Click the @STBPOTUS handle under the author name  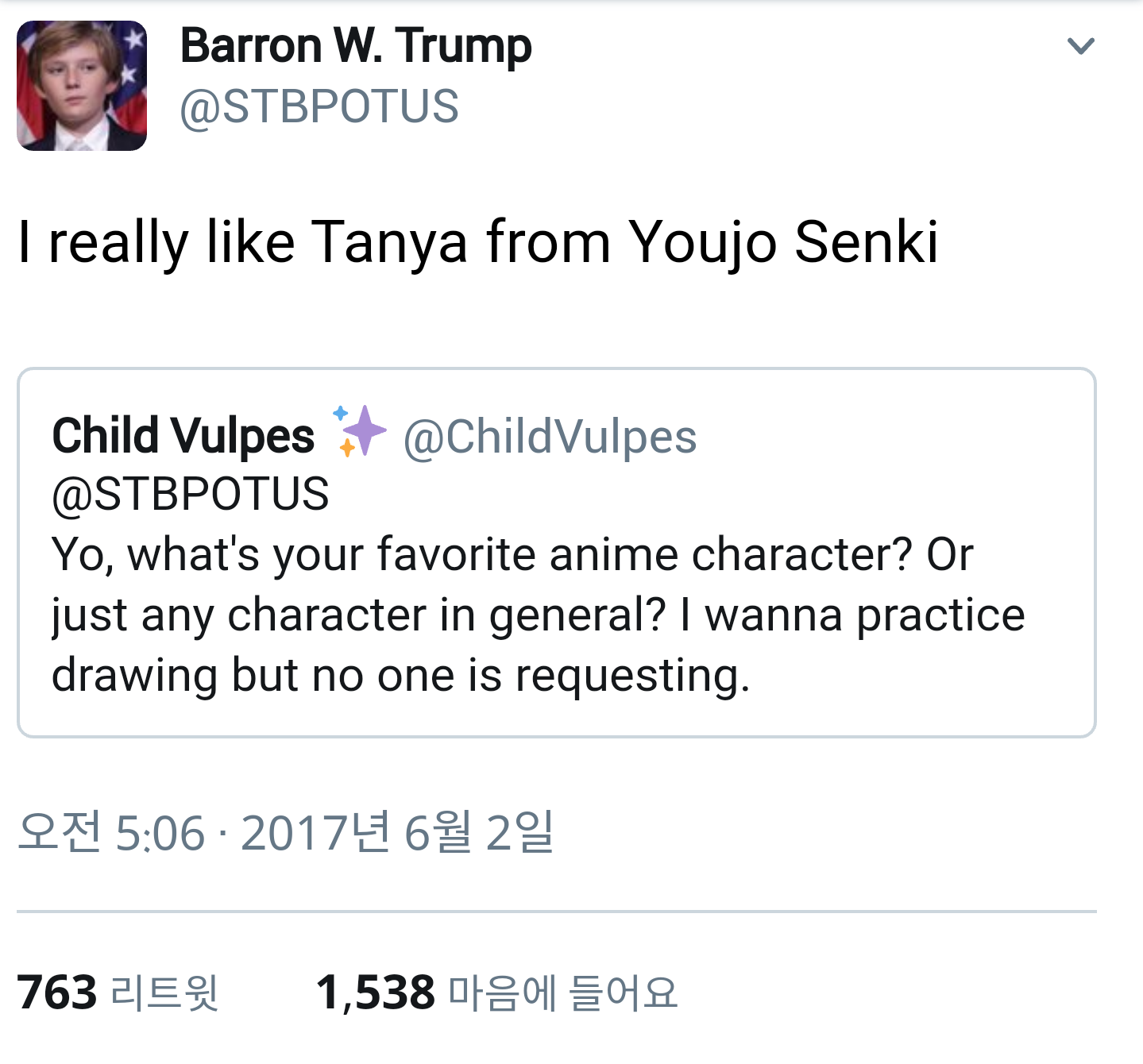tap(319, 106)
